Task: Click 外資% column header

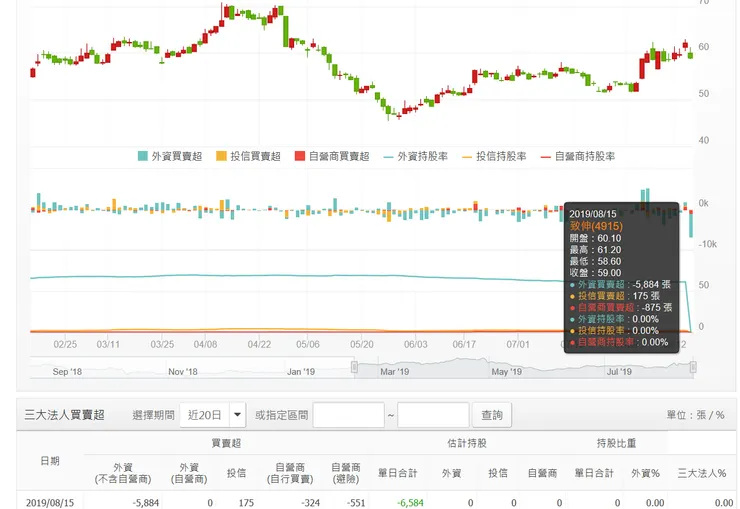Action: pyautogui.click(x=645, y=473)
